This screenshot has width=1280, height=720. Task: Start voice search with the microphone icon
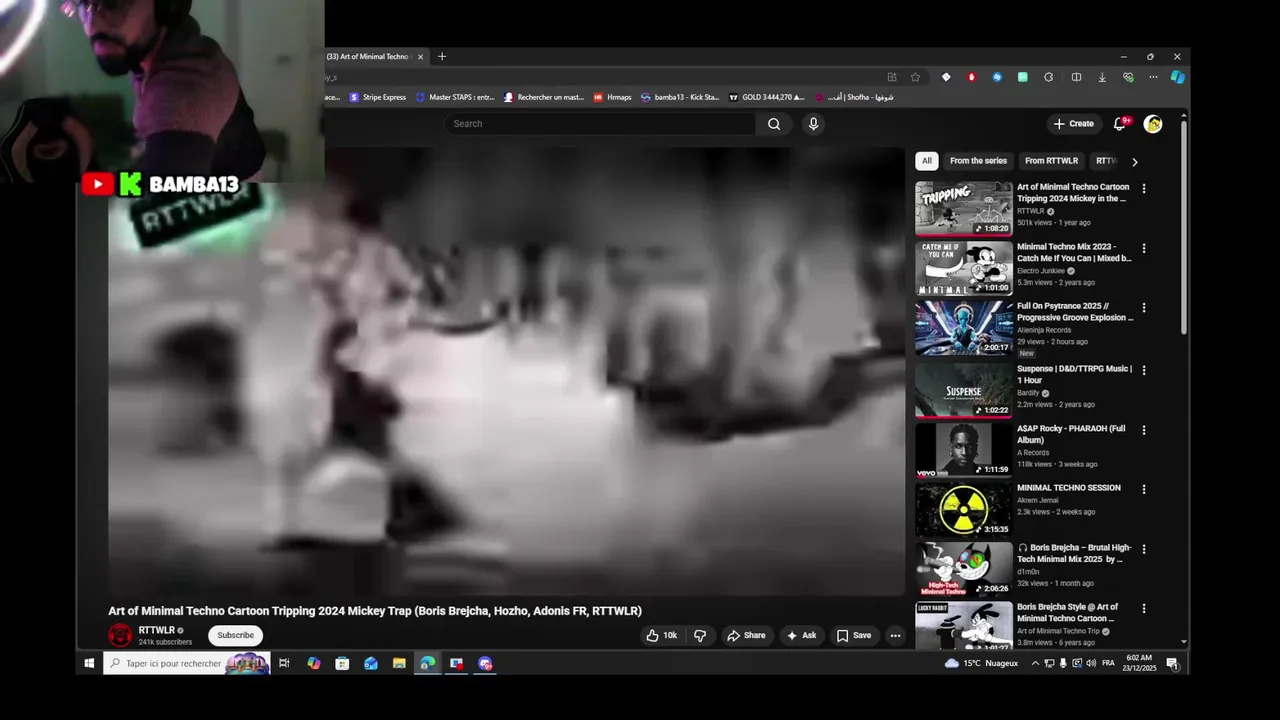pyautogui.click(x=813, y=124)
